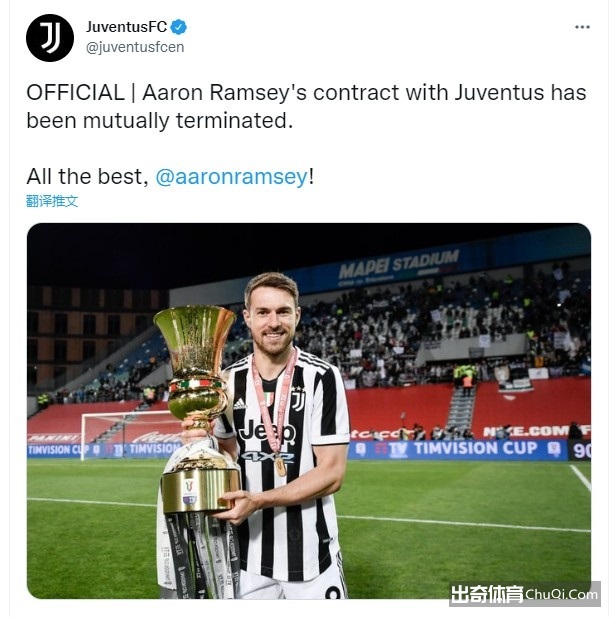
Task: Open the @juventusfcen handle
Action: [135, 47]
